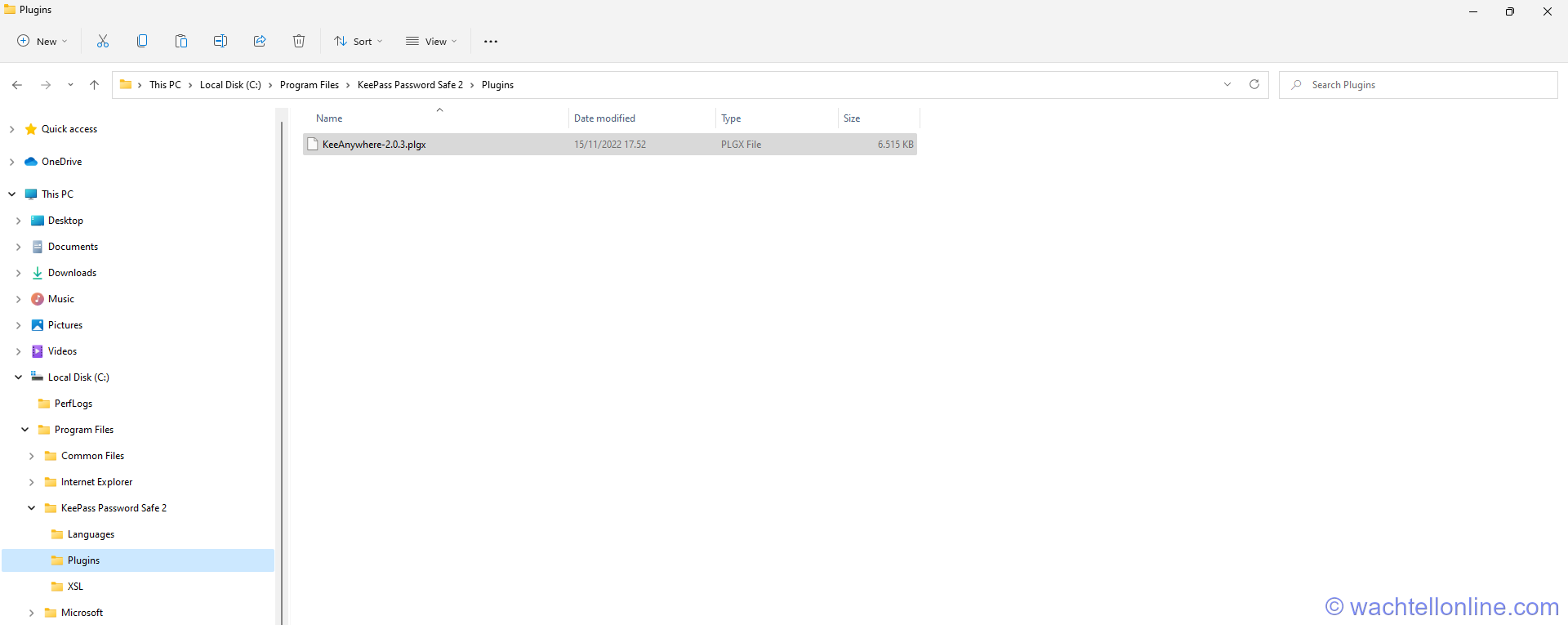Sort by the Type column header
Screen dimensions: 1568x625
(x=731, y=118)
